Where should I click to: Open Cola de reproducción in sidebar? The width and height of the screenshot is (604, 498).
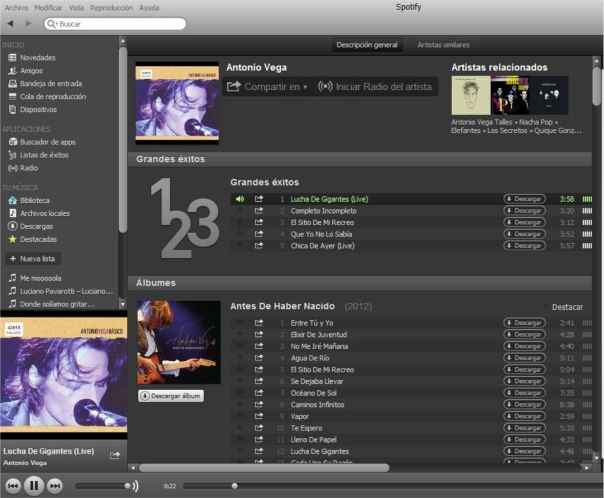(x=52, y=96)
